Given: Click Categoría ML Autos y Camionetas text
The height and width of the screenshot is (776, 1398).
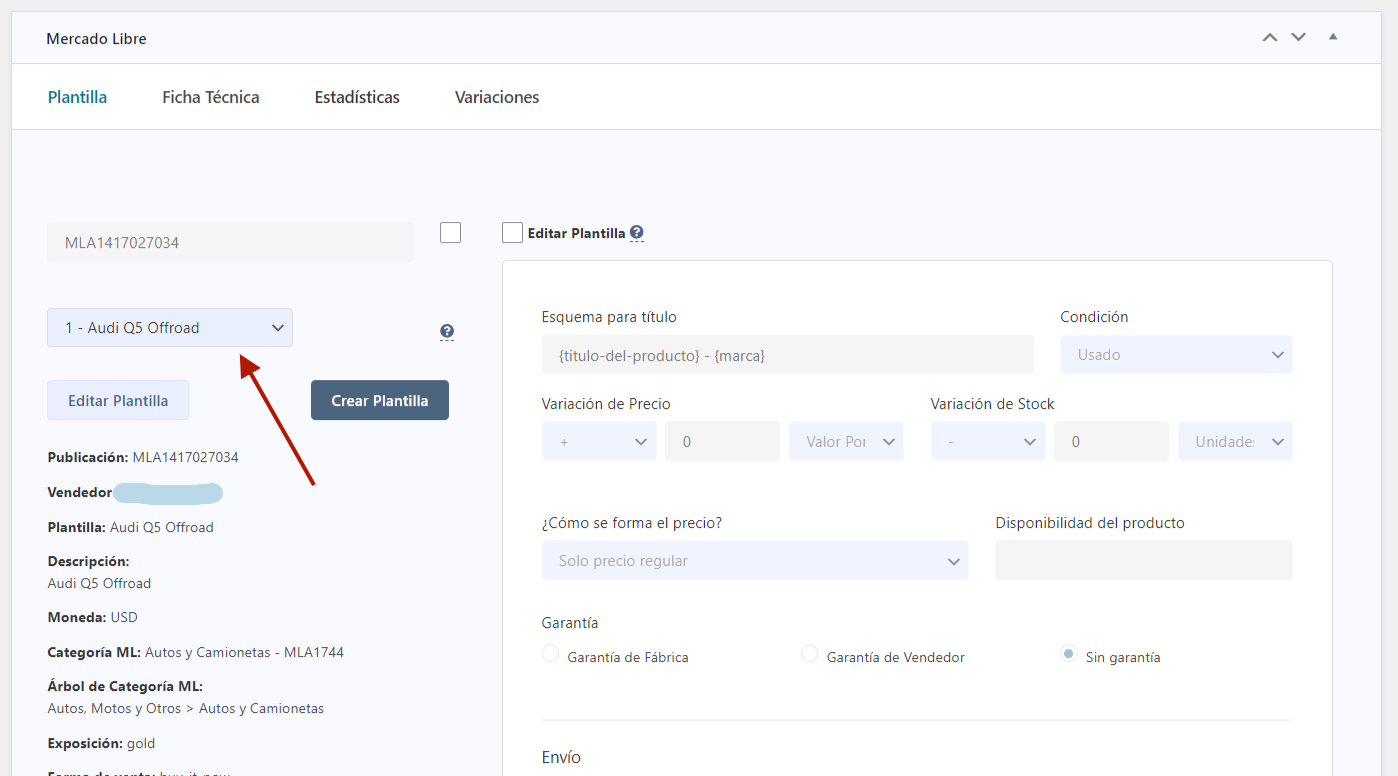Looking at the screenshot, I should tap(195, 652).
